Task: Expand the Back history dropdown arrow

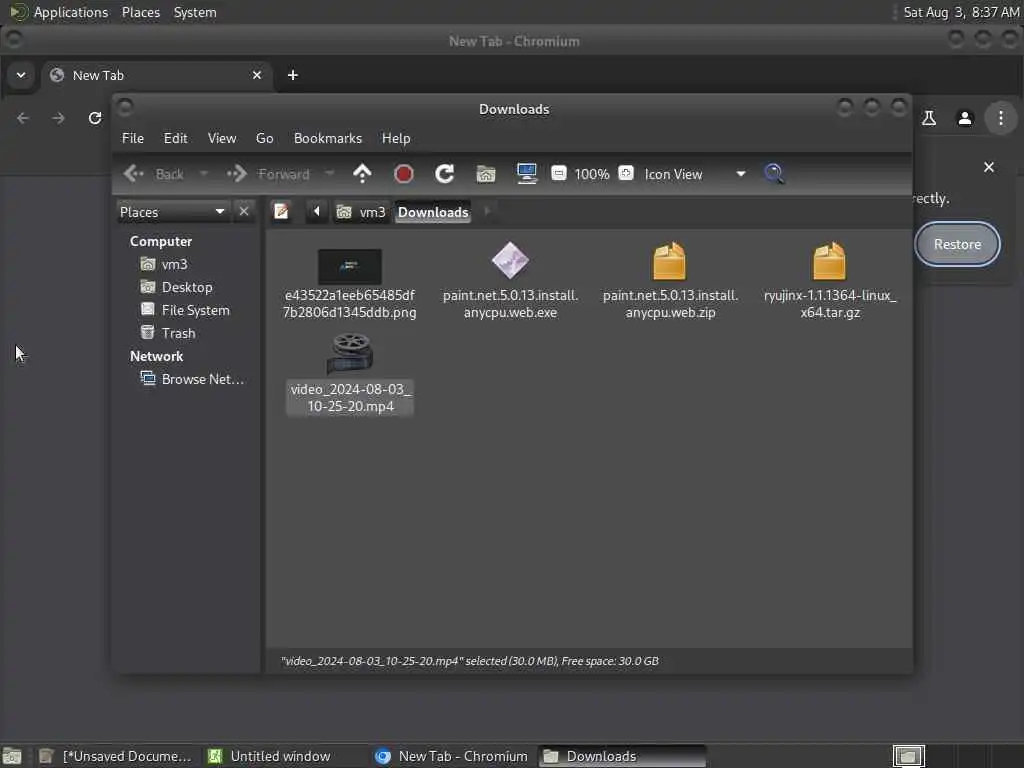Action: (x=203, y=174)
